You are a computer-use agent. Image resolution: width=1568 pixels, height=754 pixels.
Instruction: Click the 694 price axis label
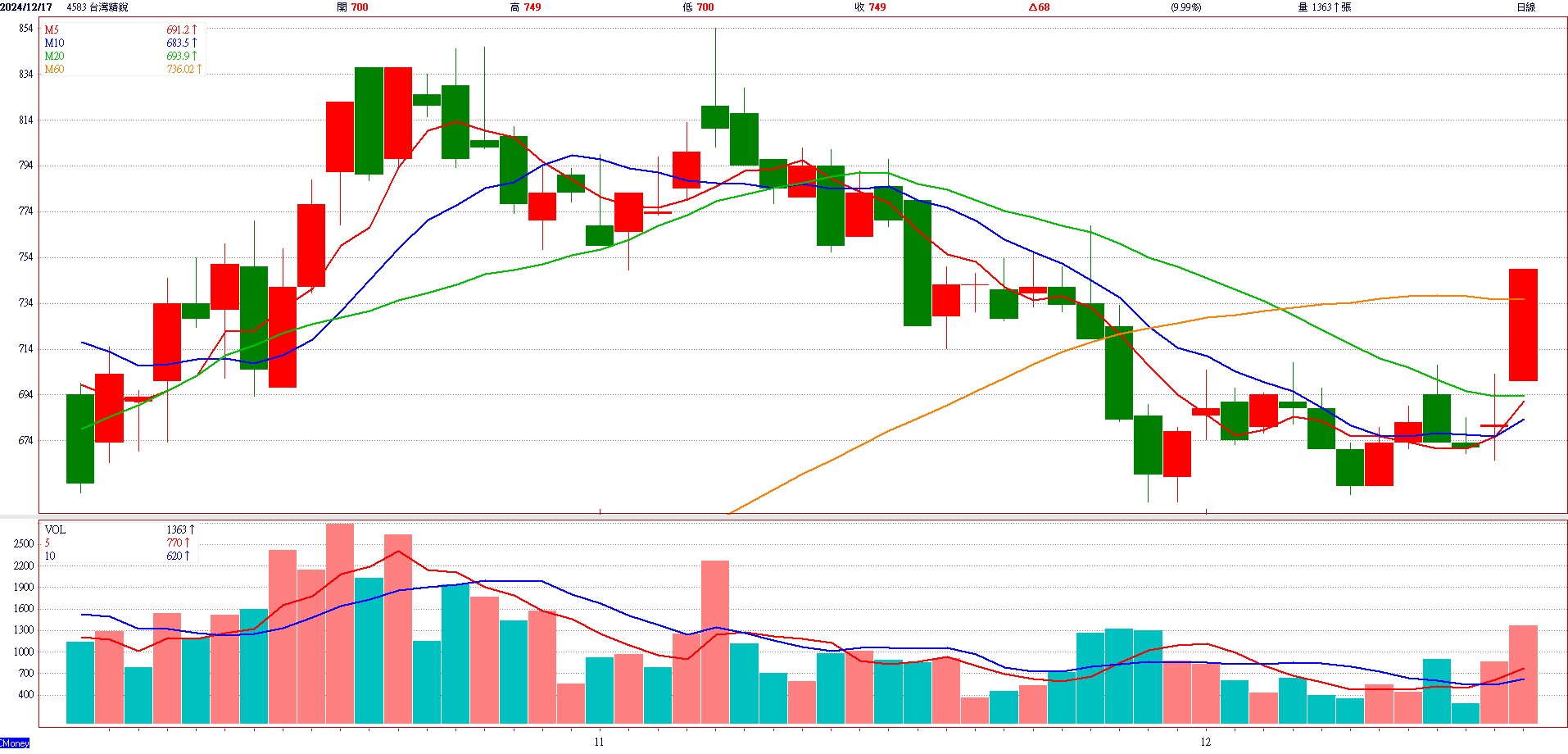coord(26,394)
